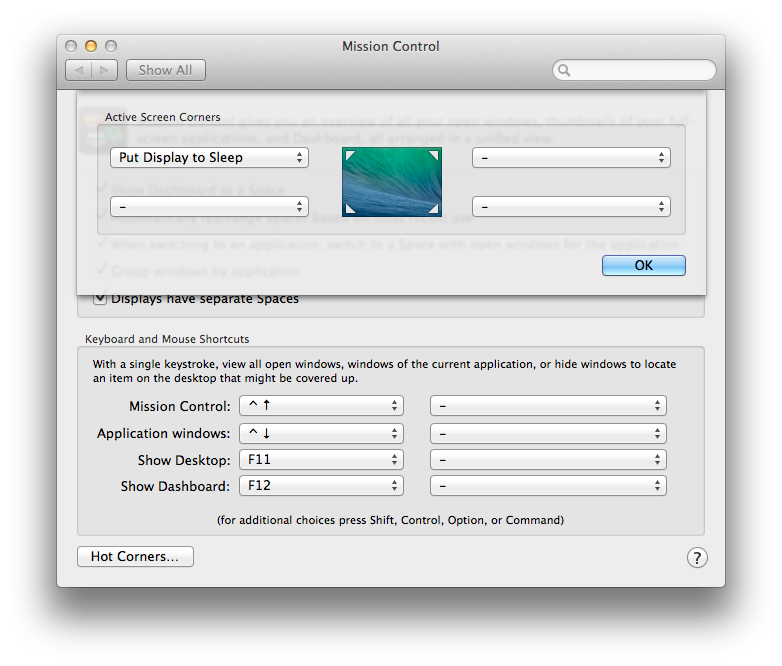The image size is (782, 666).
Task: Click Show All button
Action: 166,70
